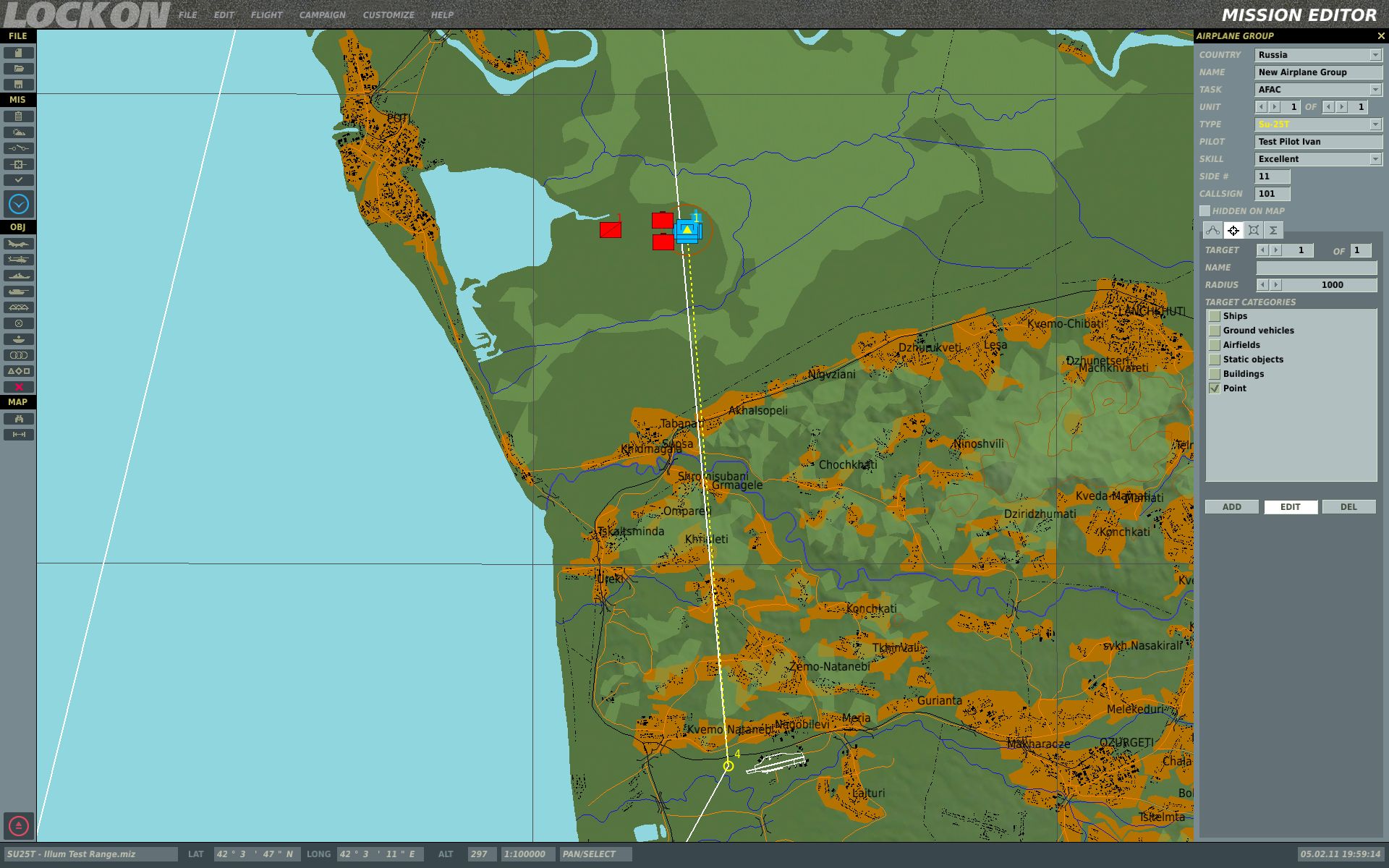The height and width of the screenshot is (868, 1389).
Task: Open the Task dropdown showing AFAC
Action: point(1375,90)
